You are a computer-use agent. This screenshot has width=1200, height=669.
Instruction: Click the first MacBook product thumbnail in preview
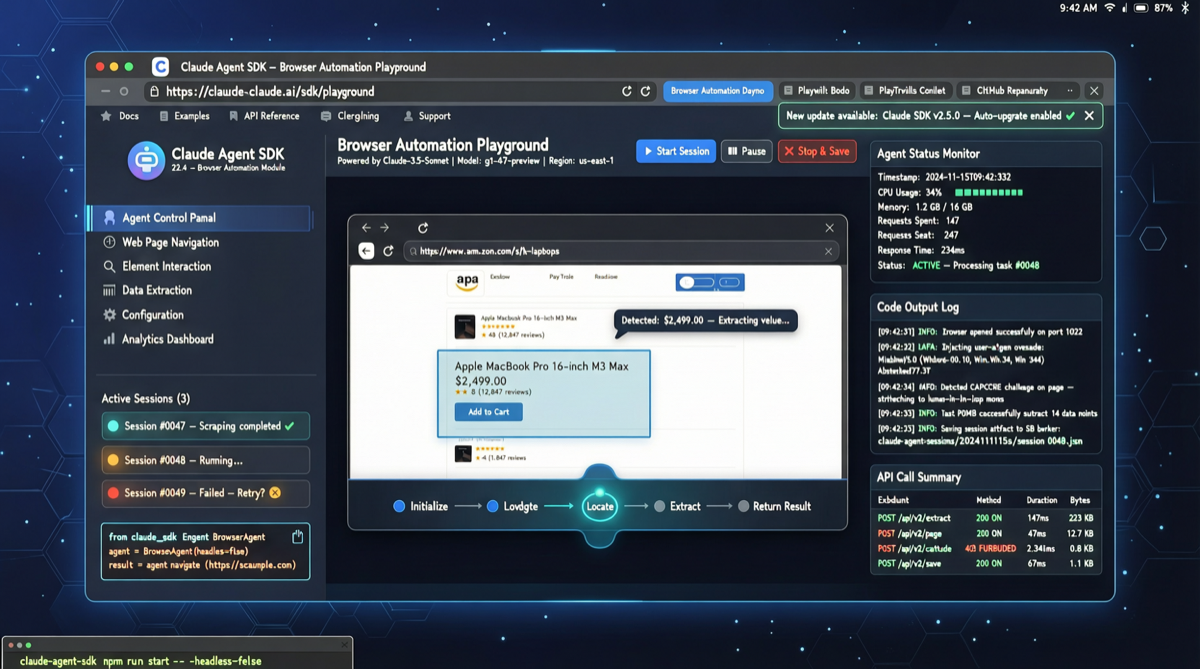(x=464, y=328)
